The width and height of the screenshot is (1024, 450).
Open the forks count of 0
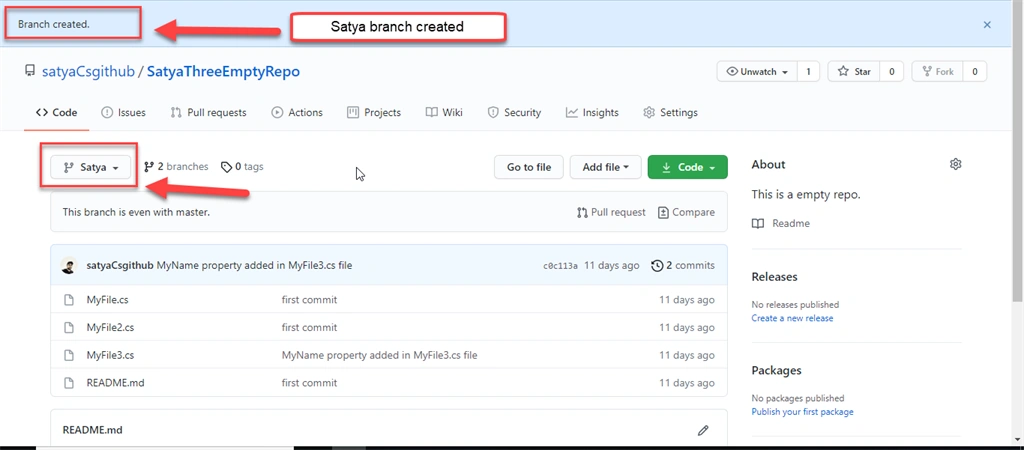point(975,72)
